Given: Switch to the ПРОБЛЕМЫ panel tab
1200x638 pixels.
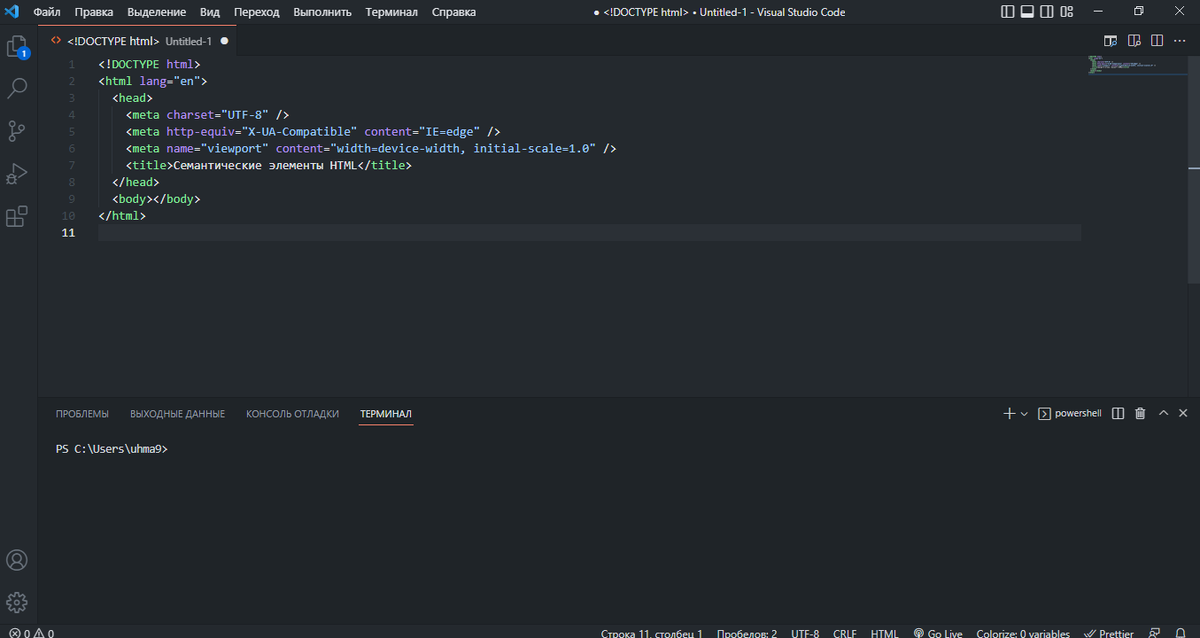Looking at the screenshot, I should pos(82,413).
